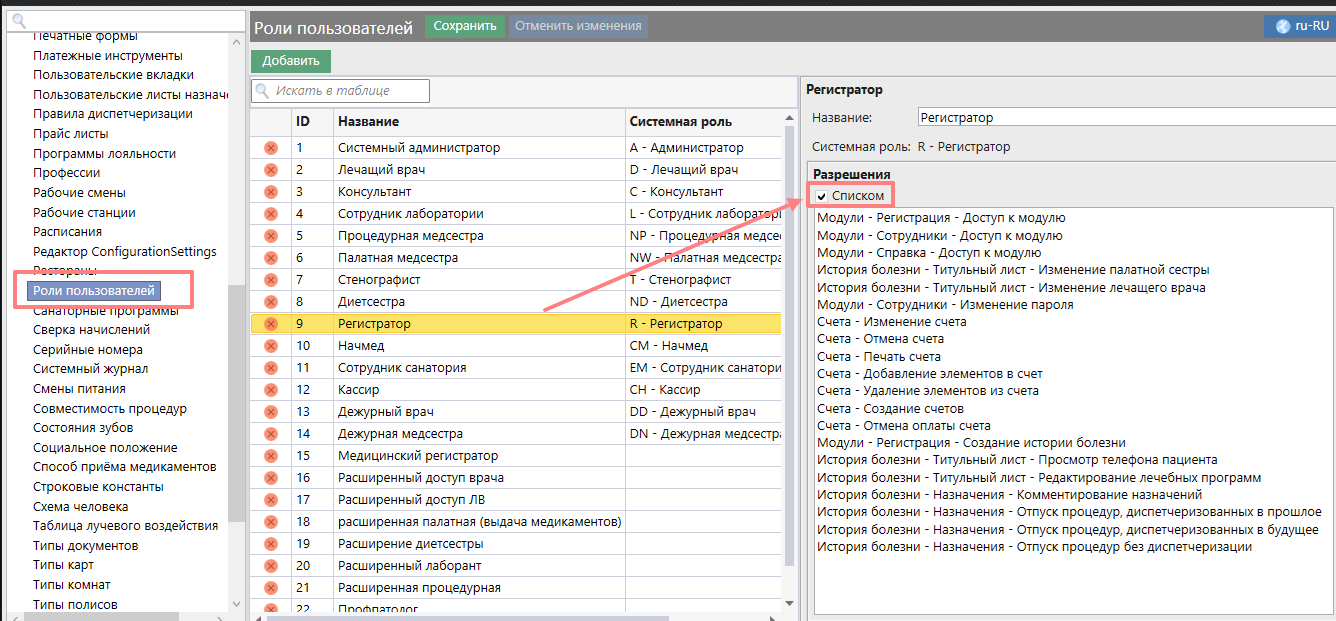The image size is (1336, 621).
Task: Select the Счета - Печать счета permission
Action: (x=878, y=357)
